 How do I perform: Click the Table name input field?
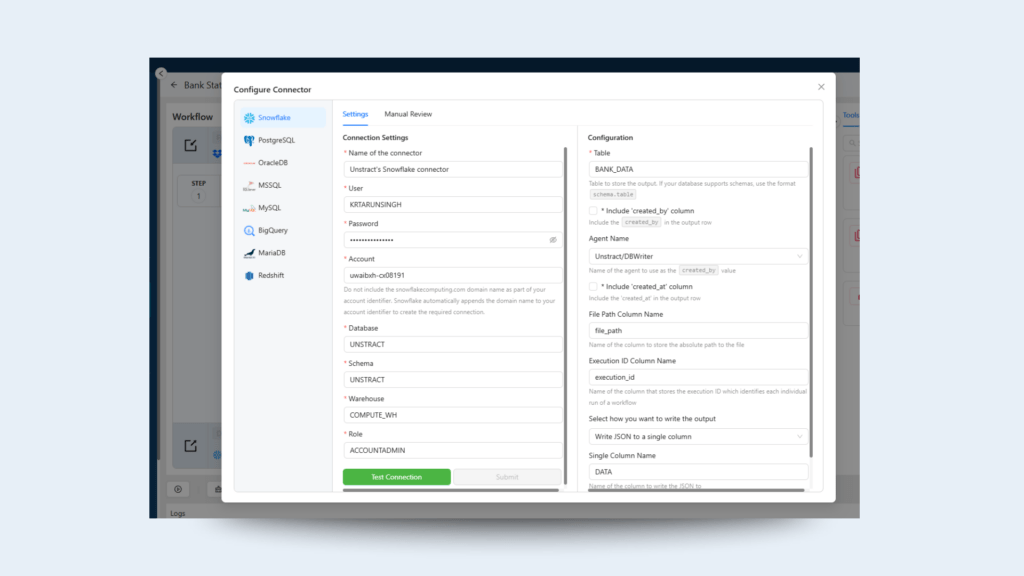point(698,170)
